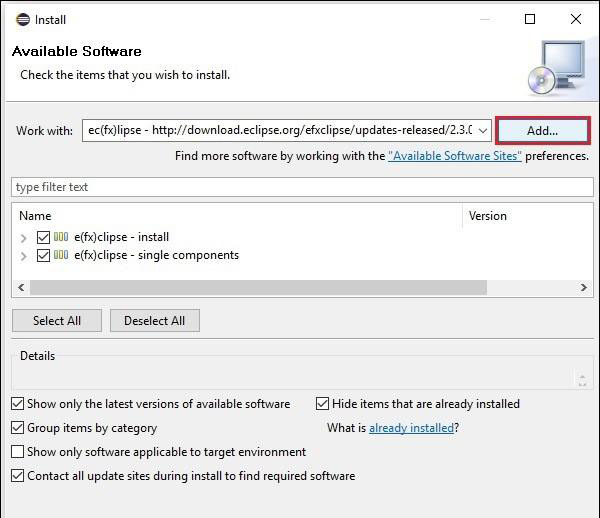Toggle Contact all update sites during install

tap(18, 476)
